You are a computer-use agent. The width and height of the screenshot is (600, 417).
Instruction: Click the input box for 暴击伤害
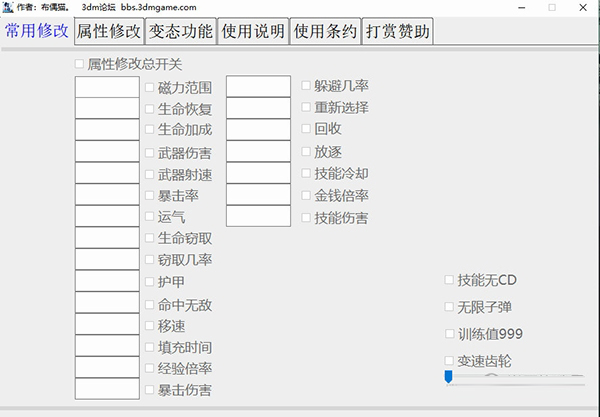click(x=107, y=389)
